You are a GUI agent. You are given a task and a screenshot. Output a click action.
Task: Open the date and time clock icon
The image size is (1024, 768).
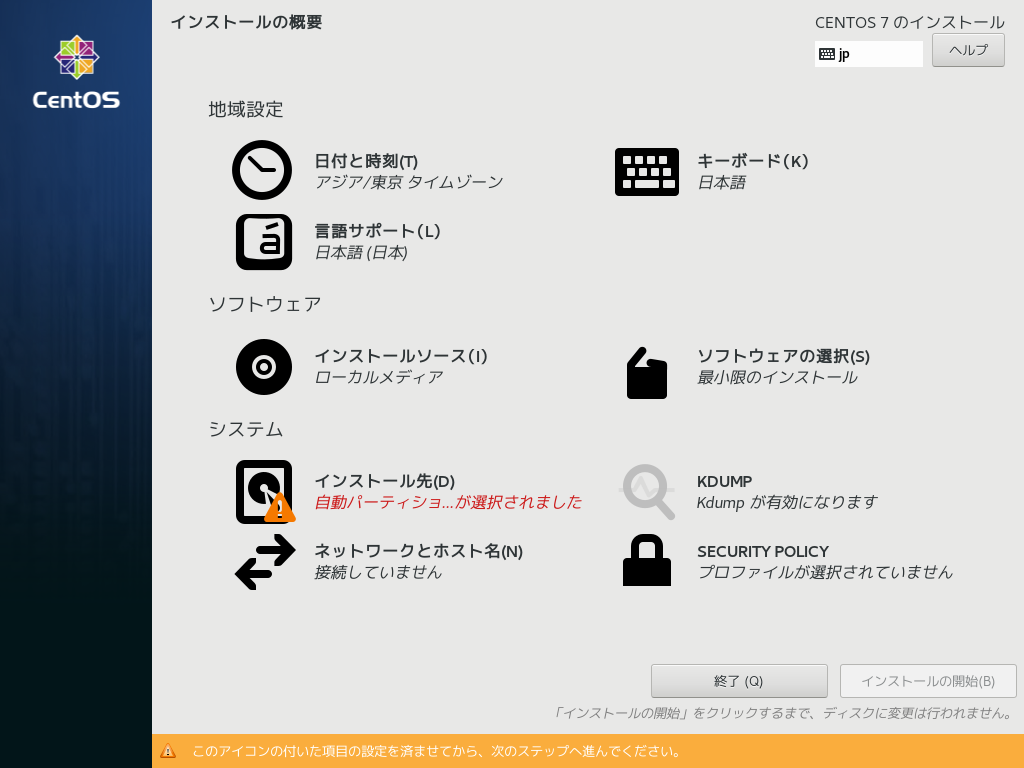[262, 170]
